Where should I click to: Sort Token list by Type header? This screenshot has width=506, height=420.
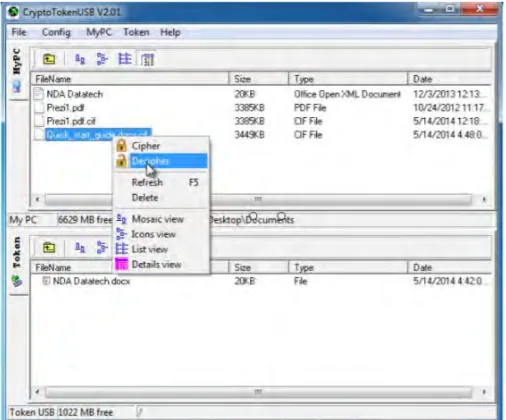348,267
